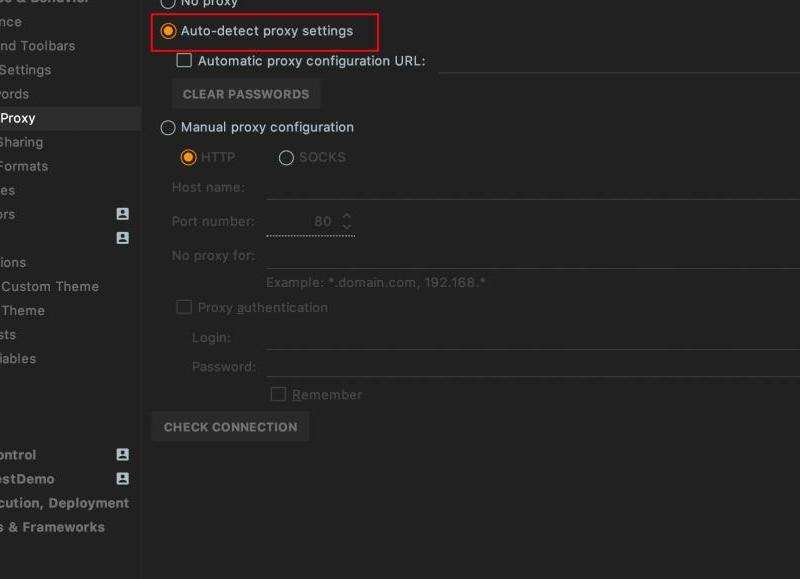Select the HTTP proxy type radio
Screen dimensions: 800x579
pyautogui.click(x=188, y=157)
